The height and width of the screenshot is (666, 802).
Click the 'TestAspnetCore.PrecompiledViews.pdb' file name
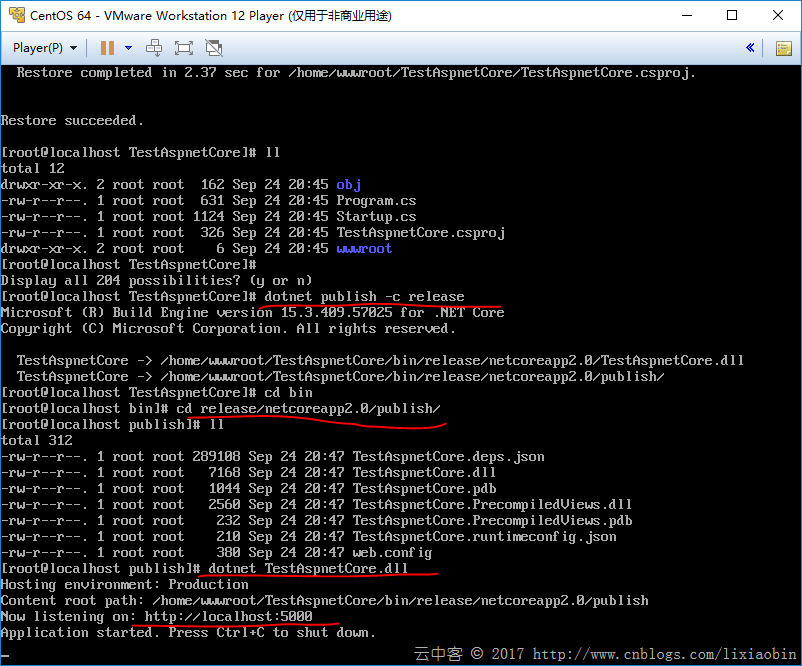point(492,521)
